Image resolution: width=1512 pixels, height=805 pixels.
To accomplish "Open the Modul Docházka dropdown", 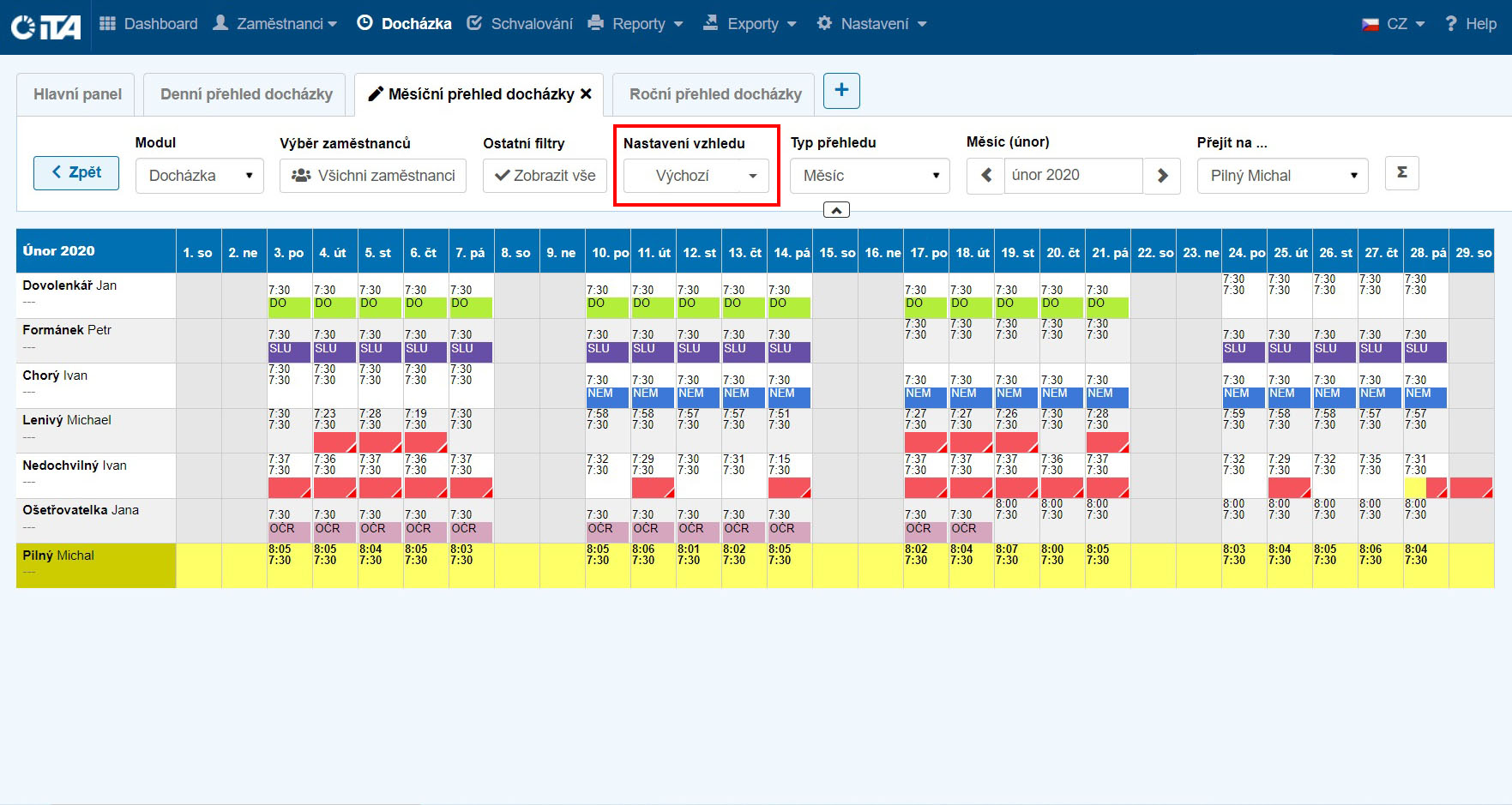I will coord(200,176).
